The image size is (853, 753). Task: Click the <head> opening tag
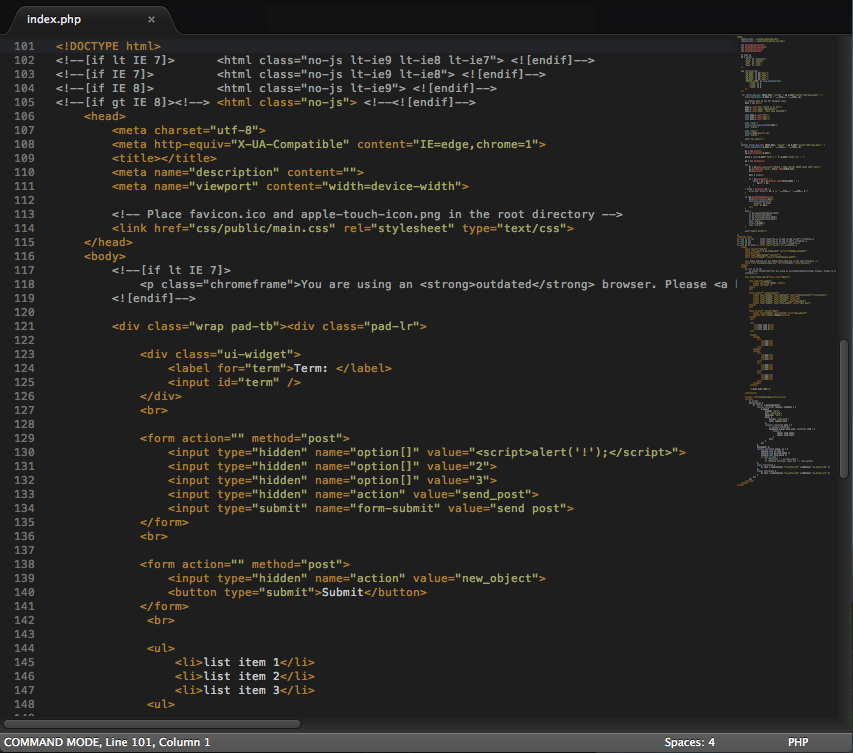104,116
